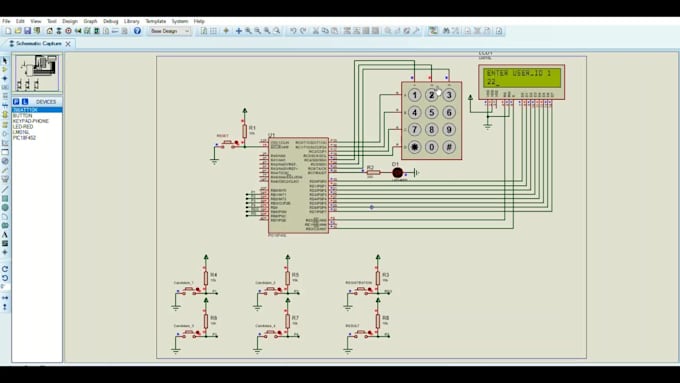Click the rotation angle input field
This screenshot has width=680, height=383.
(5, 286)
